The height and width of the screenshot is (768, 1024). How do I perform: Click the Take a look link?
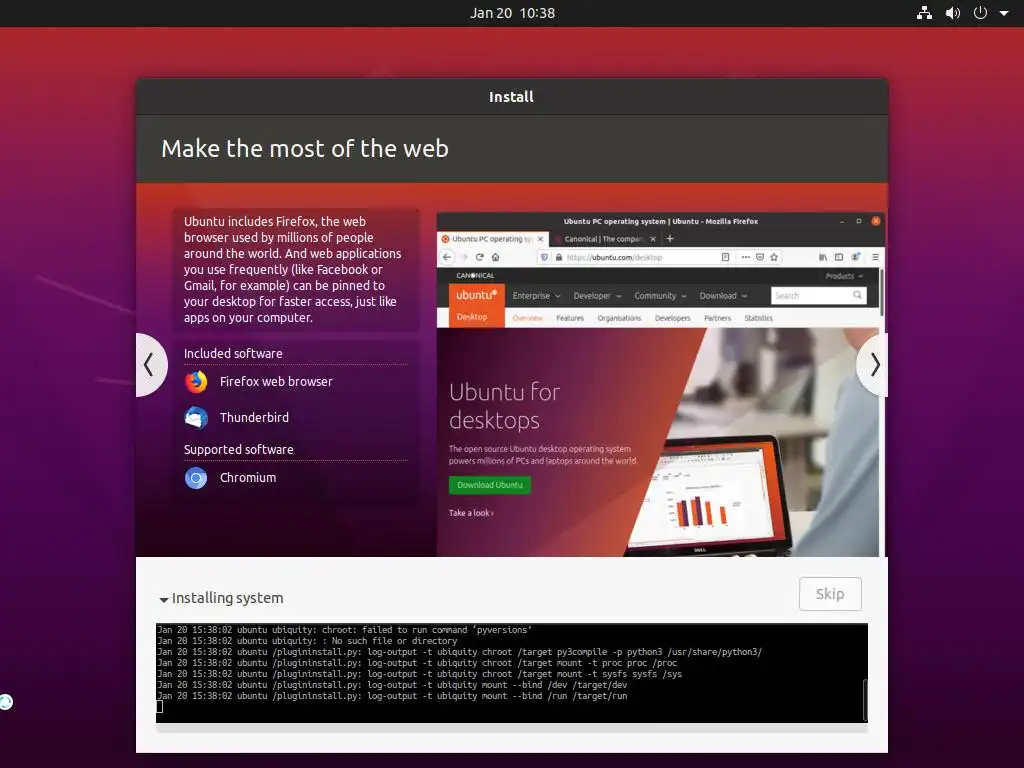click(x=471, y=513)
